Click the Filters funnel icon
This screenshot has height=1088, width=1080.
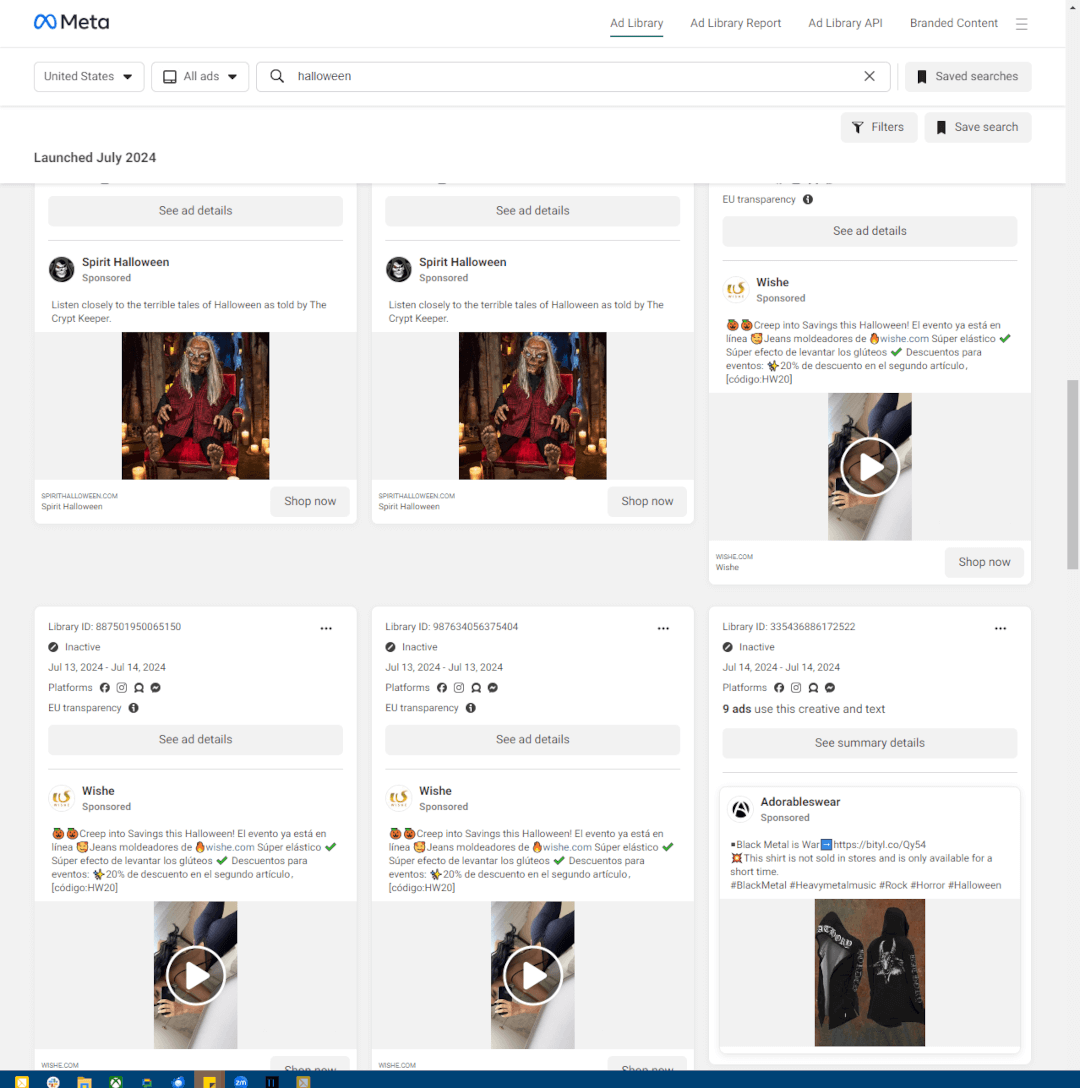[858, 128]
